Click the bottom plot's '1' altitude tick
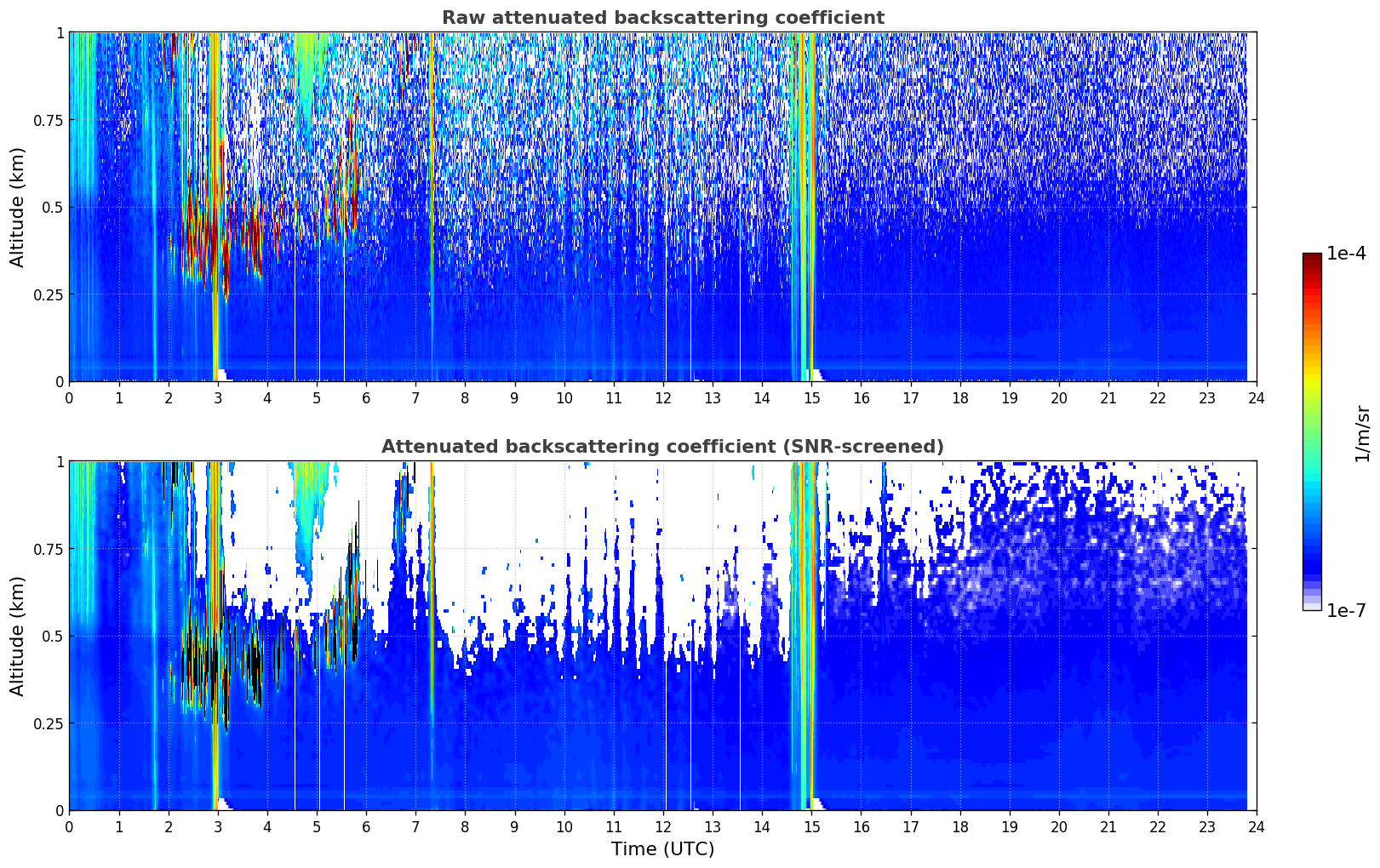Screen dimensions: 1380x868 60,462
